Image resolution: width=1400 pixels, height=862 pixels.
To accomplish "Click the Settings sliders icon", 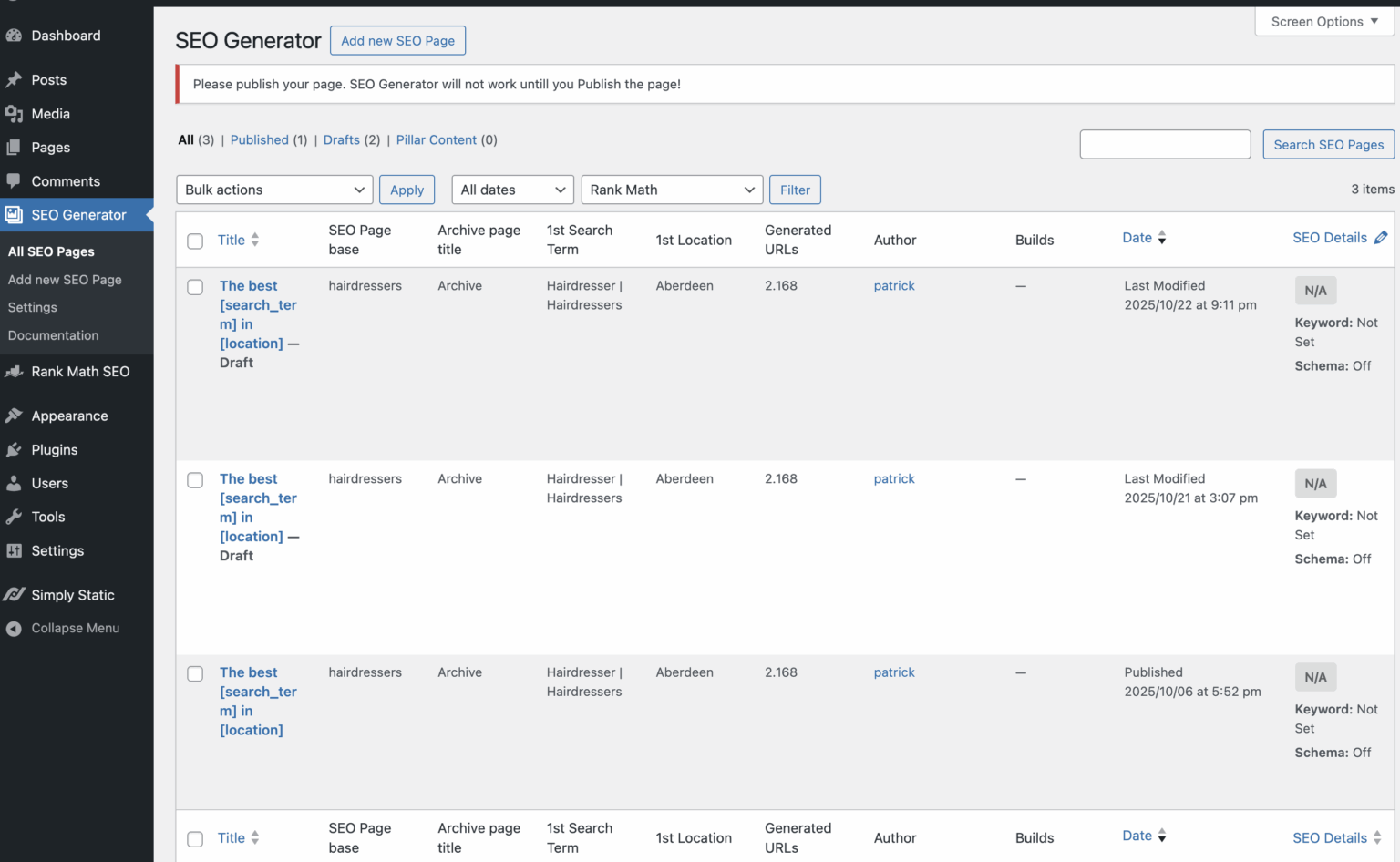I will [14, 551].
